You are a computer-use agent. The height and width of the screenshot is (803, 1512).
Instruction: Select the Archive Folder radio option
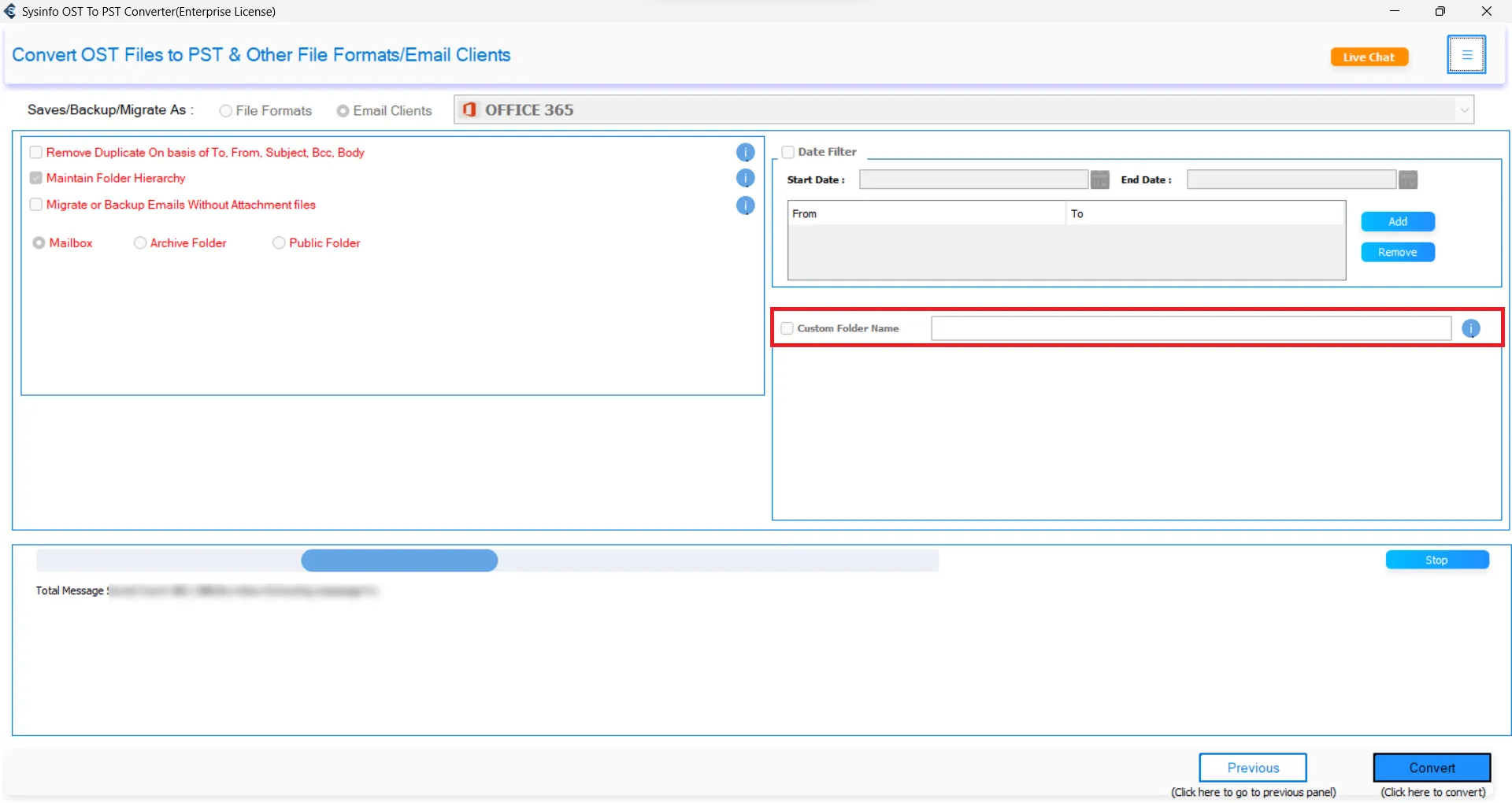coord(140,243)
